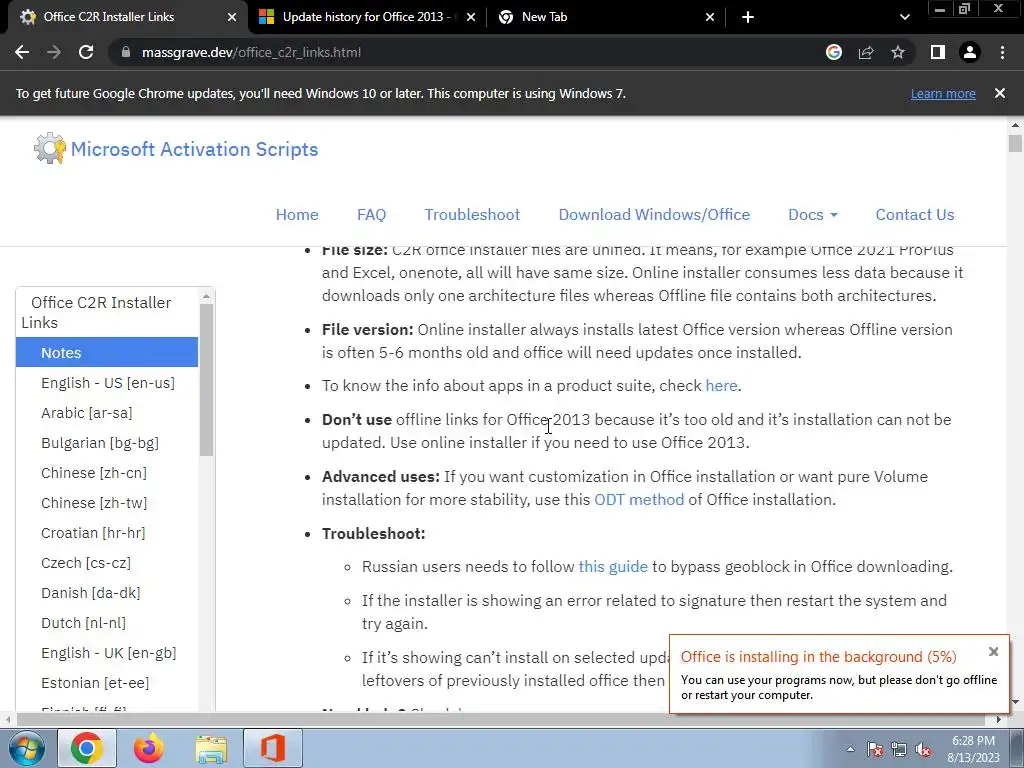1024x768 pixels.
Task: Open Microsoft Activation Scripts title link
Action: coord(194,149)
